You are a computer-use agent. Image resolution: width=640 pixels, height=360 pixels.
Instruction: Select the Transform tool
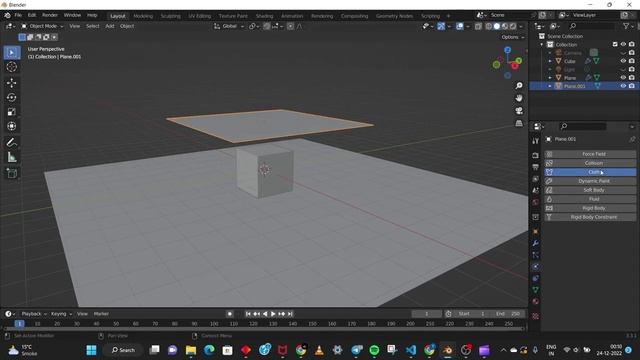12,126
